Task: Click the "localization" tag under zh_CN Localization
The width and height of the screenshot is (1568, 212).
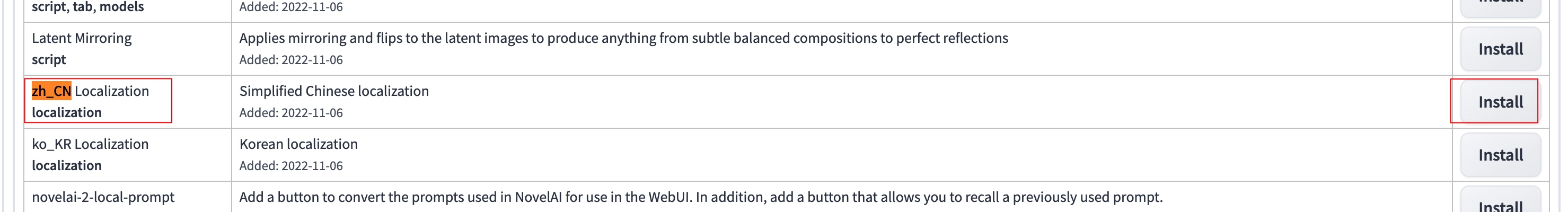Action: 67,113
